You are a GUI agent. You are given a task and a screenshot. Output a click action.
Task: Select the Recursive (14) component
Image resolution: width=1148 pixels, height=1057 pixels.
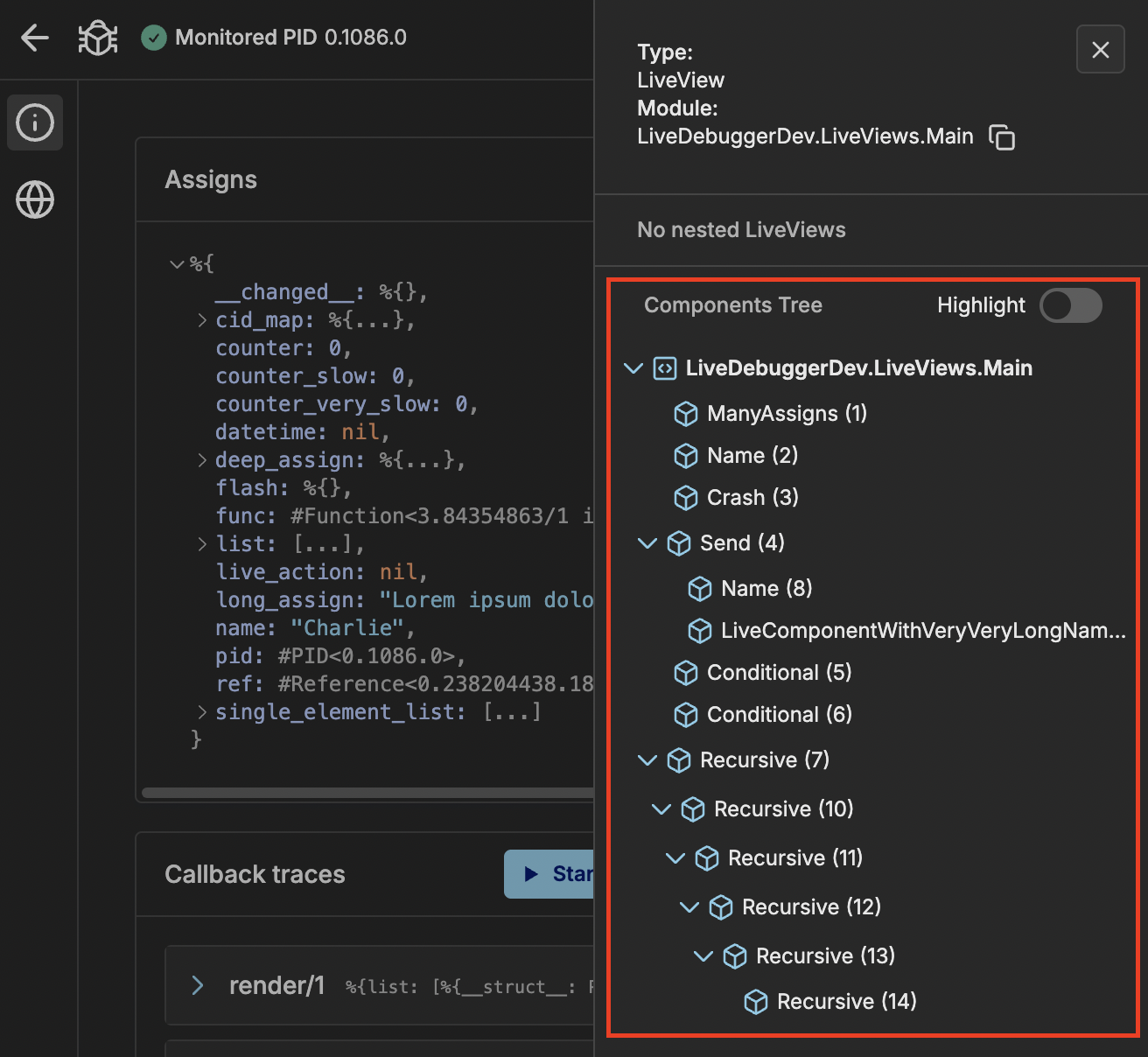click(847, 1002)
